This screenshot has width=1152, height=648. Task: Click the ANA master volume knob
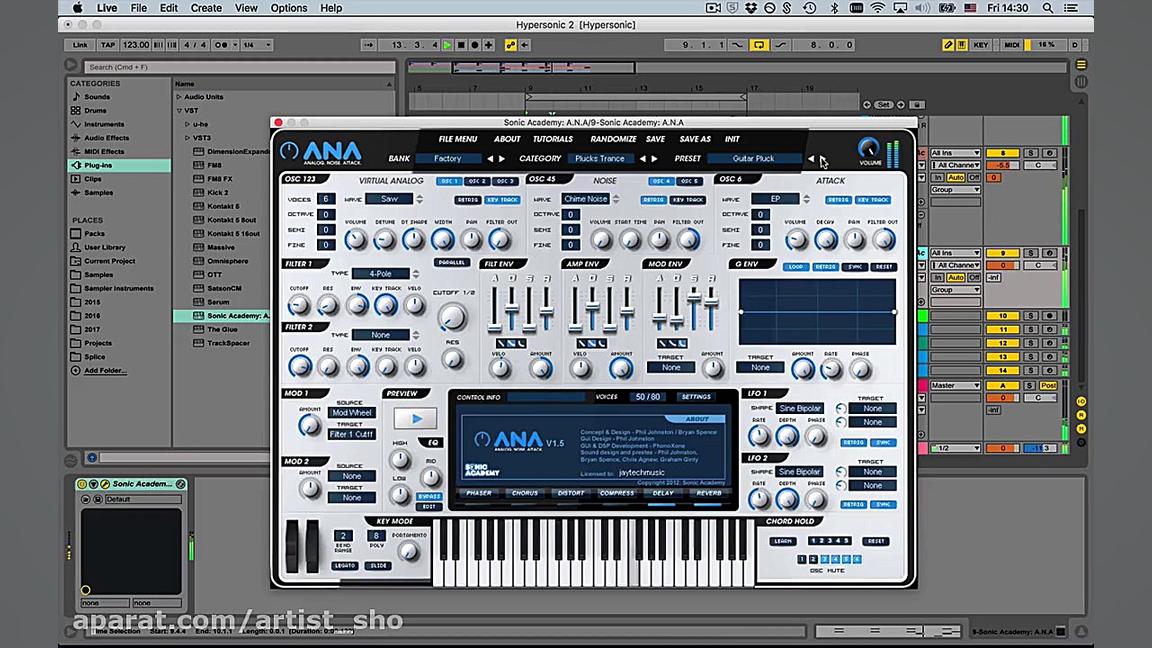pyautogui.click(x=868, y=148)
